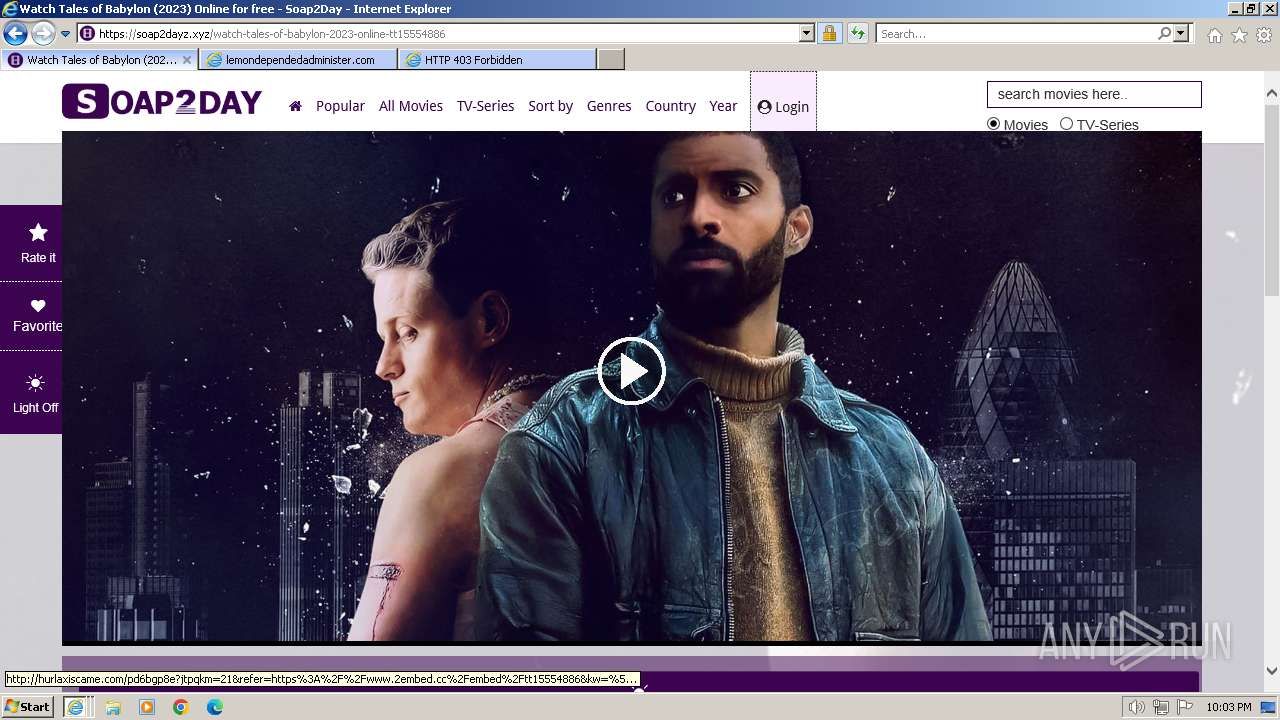The width and height of the screenshot is (1280, 720).
Task: Select the TV-Series radio button
Action: pyautogui.click(x=1066, y=124)
